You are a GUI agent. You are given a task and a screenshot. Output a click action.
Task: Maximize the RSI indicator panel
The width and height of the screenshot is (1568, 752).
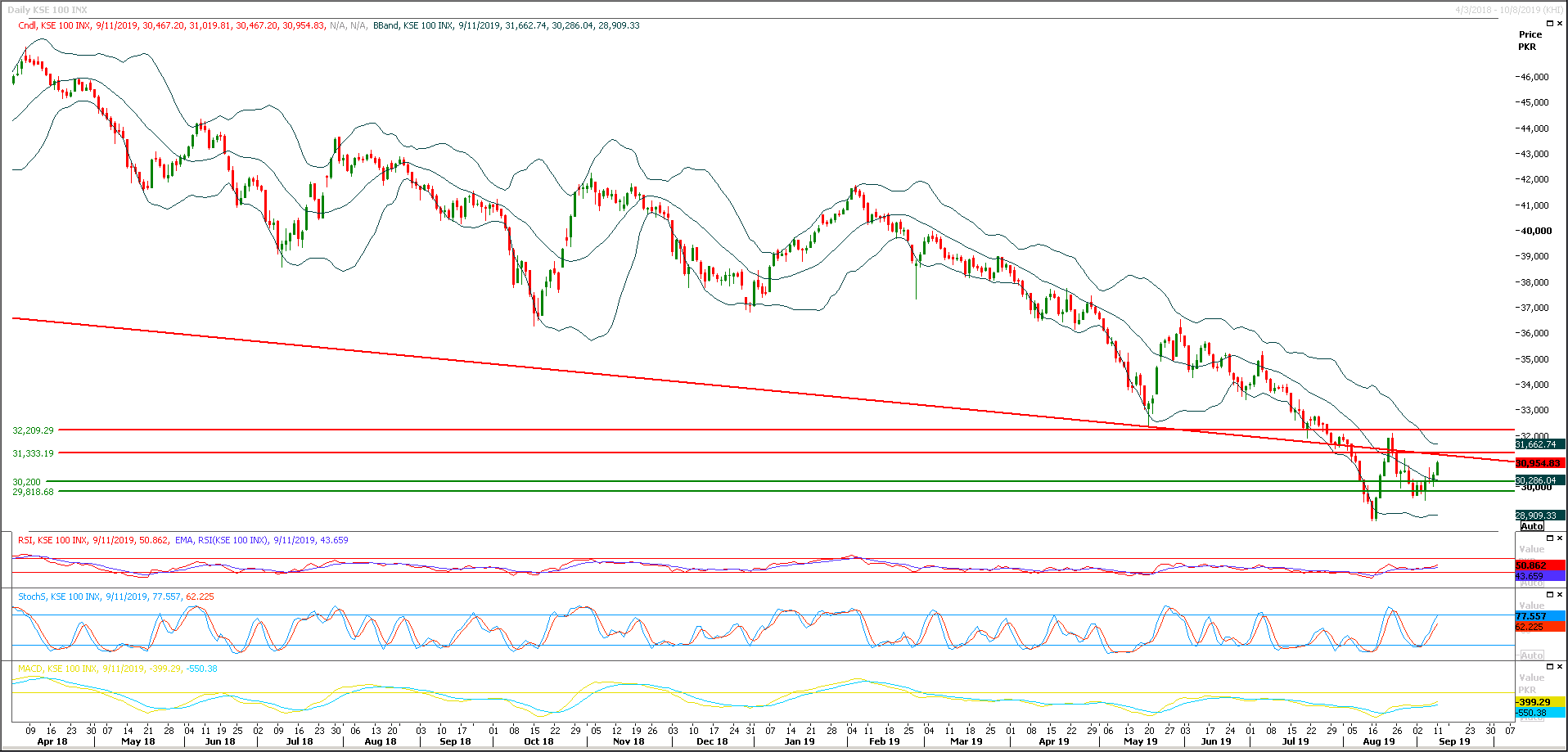point(1550,538)
